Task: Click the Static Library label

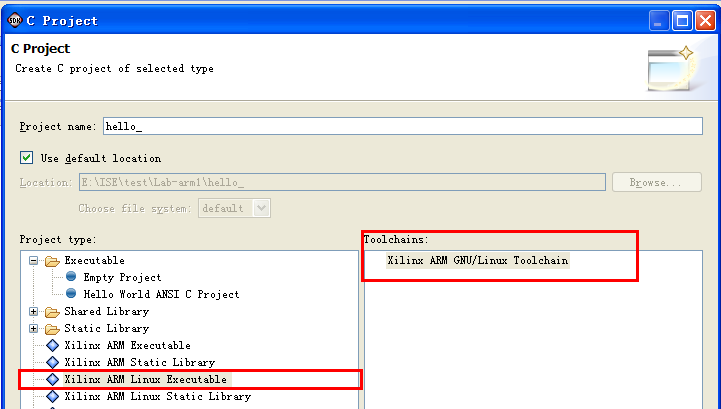Action: tap(107, 328)
